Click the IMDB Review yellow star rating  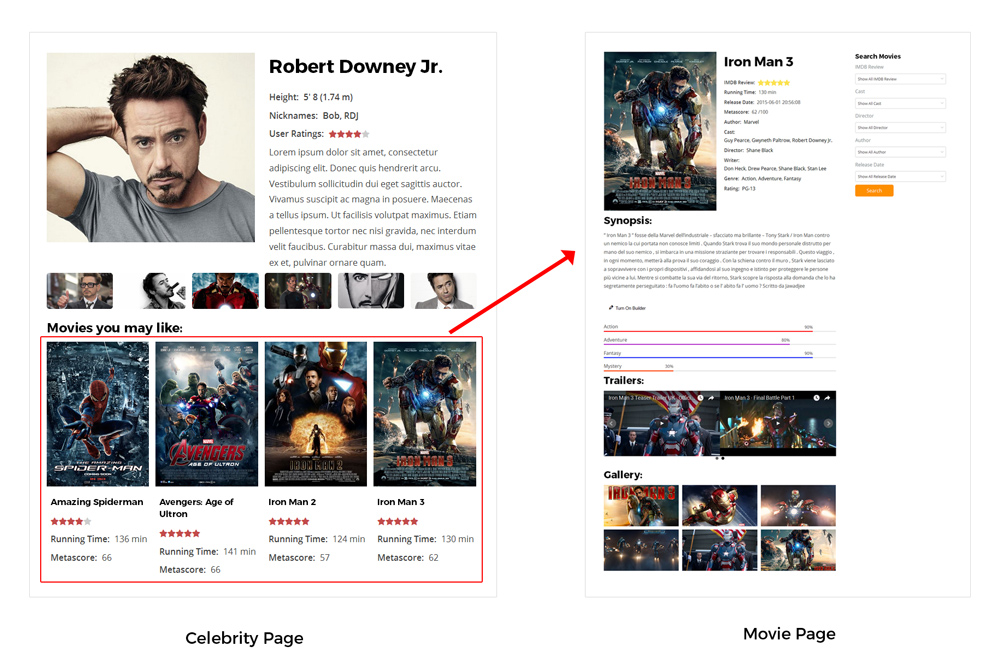(x=774, y=83)
